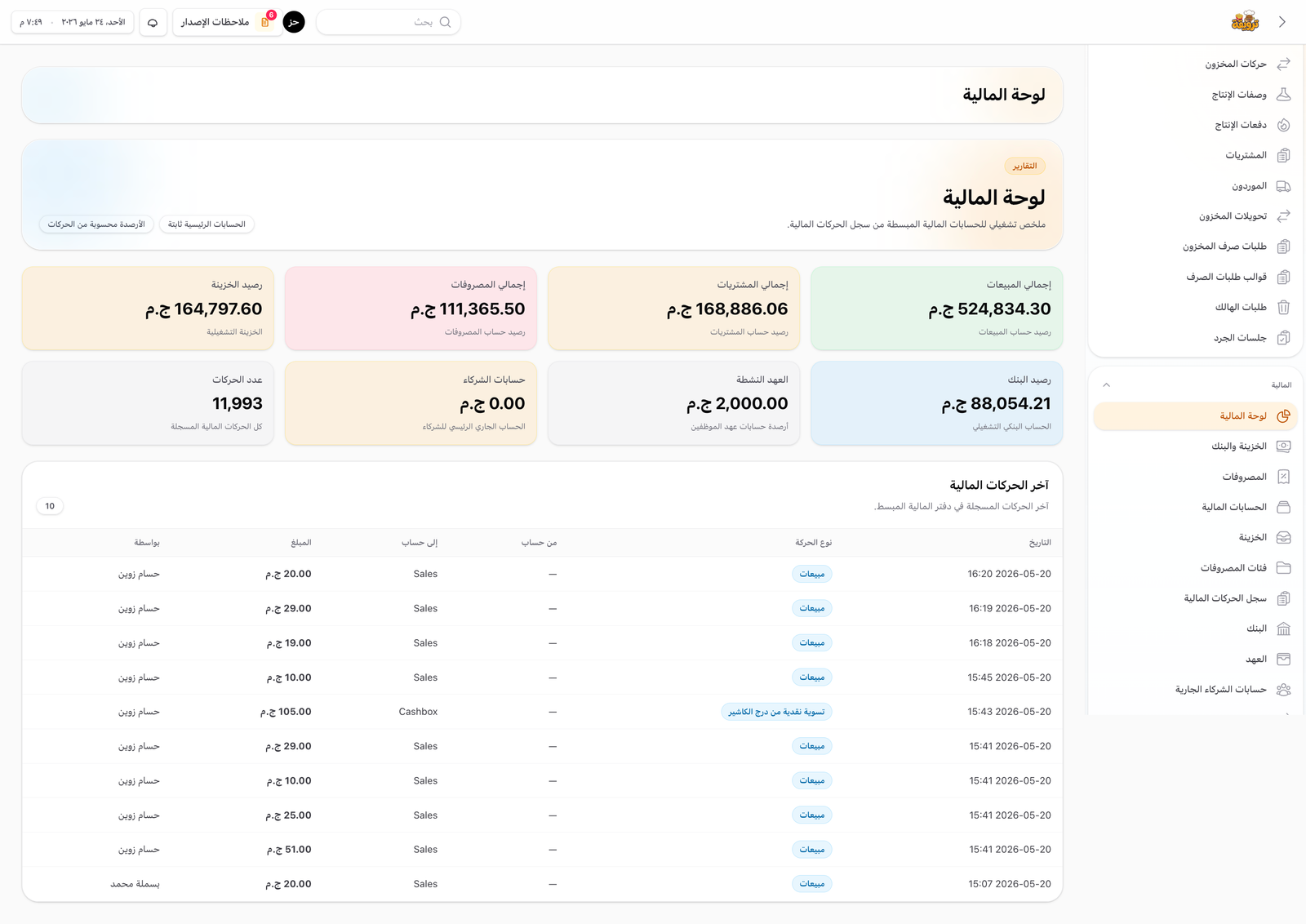Click من حساب column header
This screenshot has height=924, width=1306.
point(539,543)
